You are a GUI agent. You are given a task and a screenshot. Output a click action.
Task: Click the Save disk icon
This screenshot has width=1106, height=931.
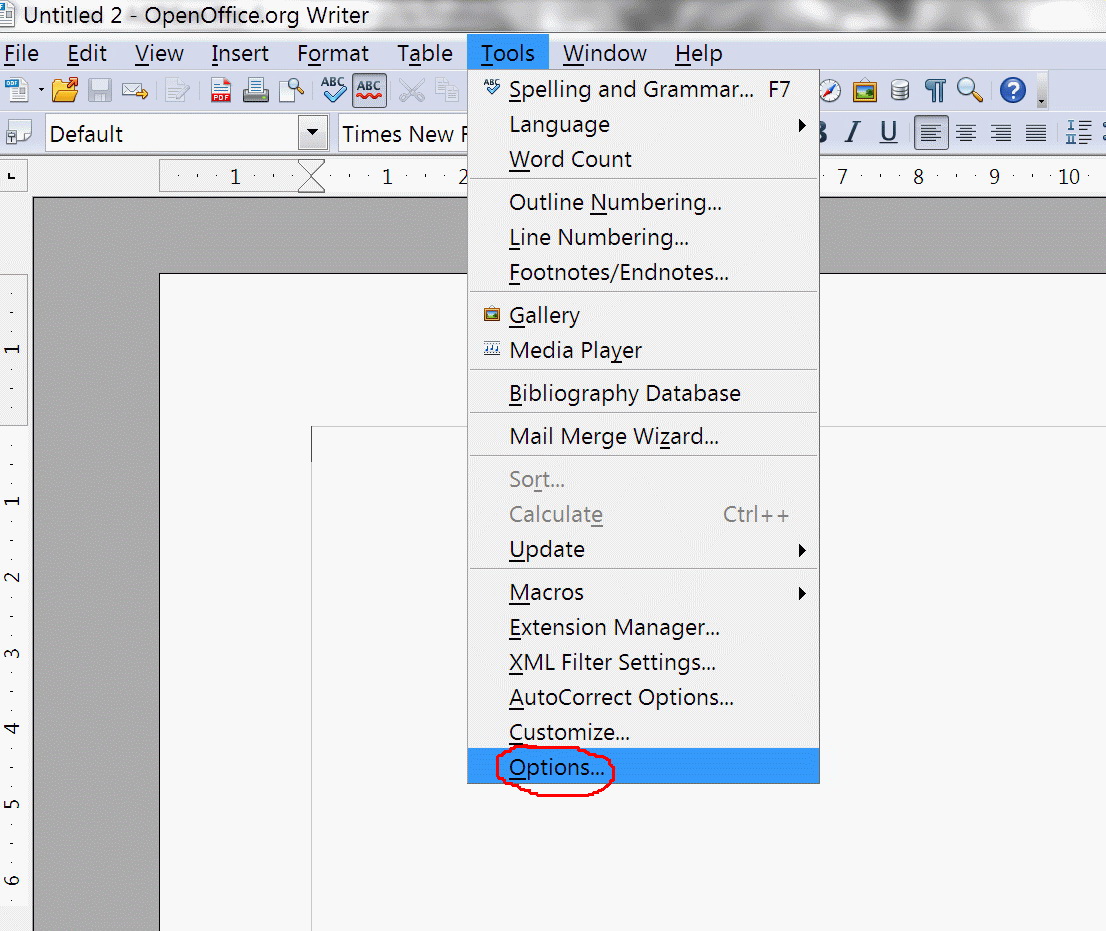coord(99,90)
